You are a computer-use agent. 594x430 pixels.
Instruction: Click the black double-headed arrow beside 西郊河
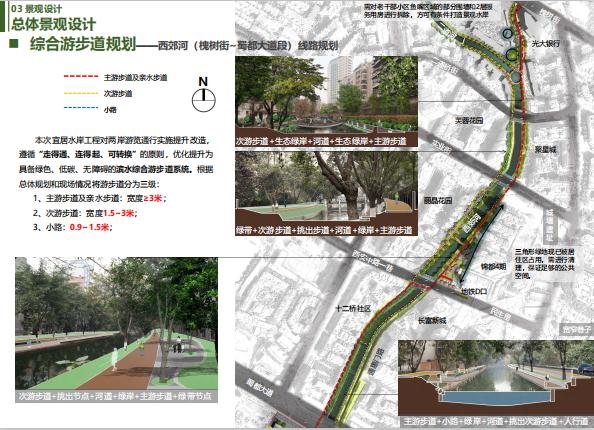point(484,243)
